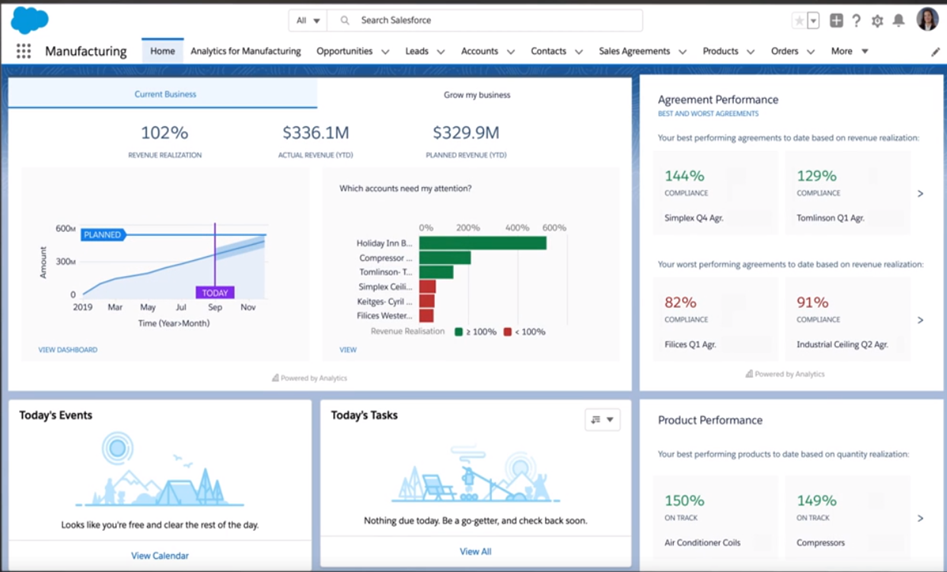
Task: Expand the Opportunities tab chevron
Action: 385,52
